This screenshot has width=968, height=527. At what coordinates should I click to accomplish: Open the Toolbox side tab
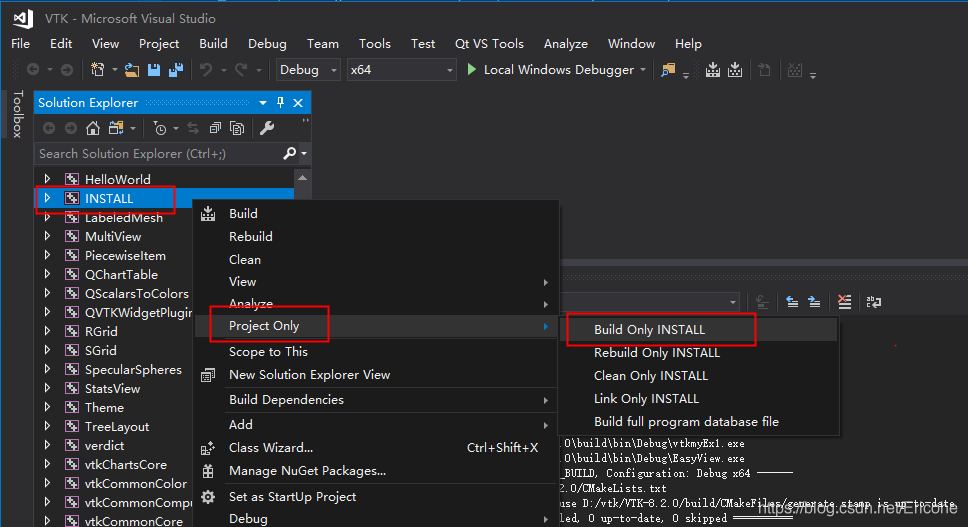coord(18,114)
